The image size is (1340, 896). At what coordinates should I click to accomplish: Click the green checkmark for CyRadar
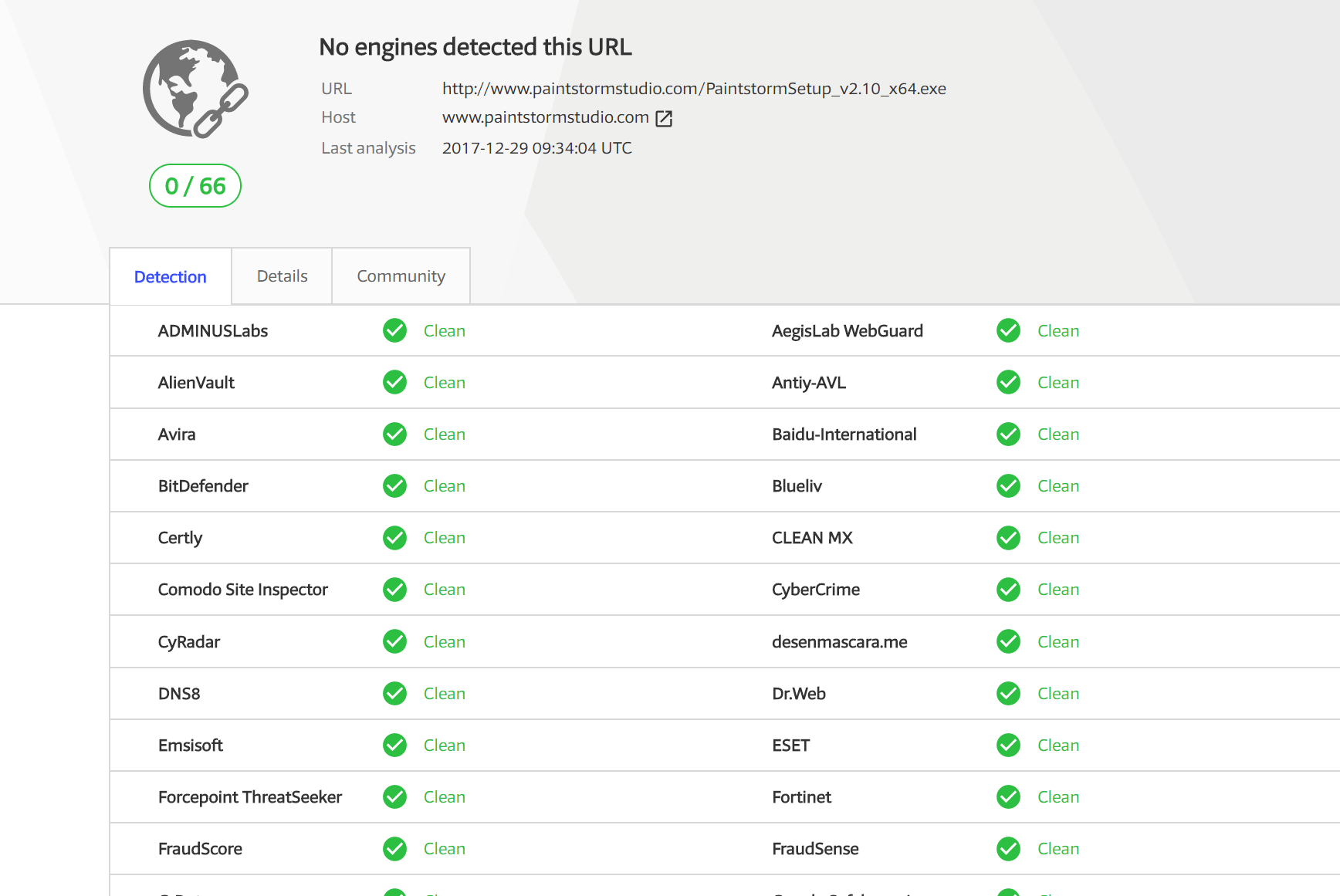pyautogui.click(x=394, y=641)
